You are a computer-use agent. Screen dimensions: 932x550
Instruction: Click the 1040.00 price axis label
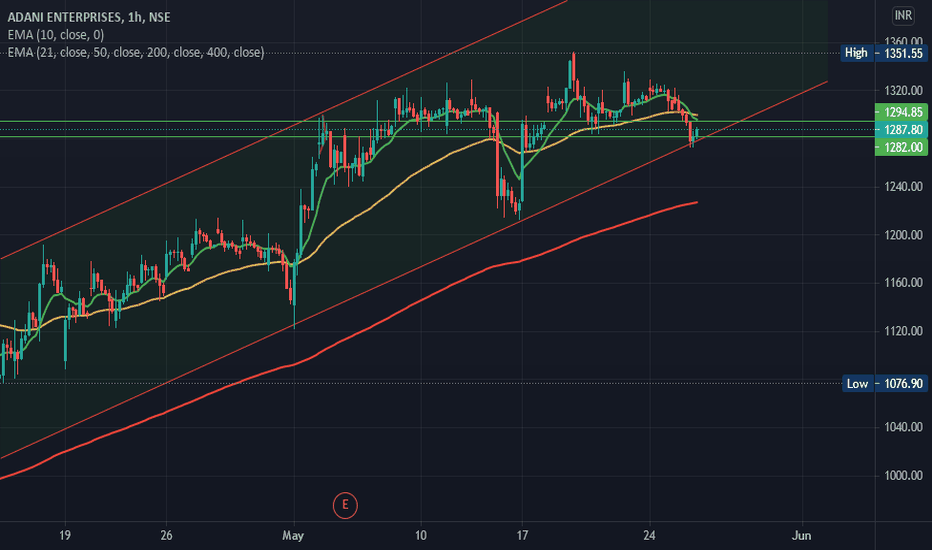pos(903,427)
